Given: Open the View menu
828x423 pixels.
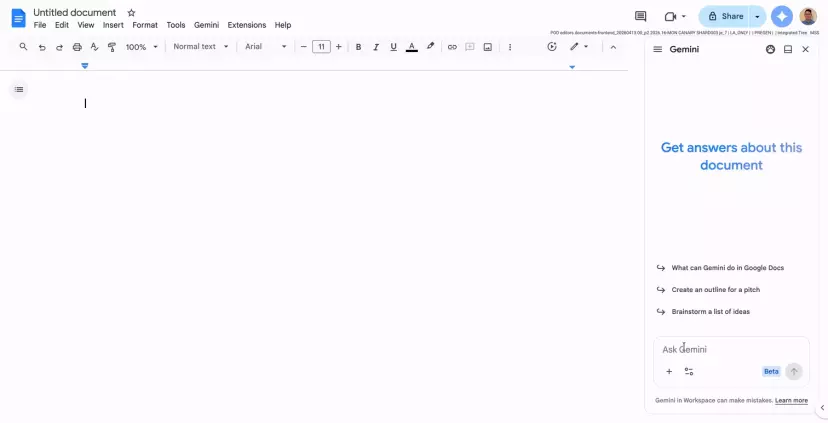Looking at the screenshot, I should [x=86, y=25].
